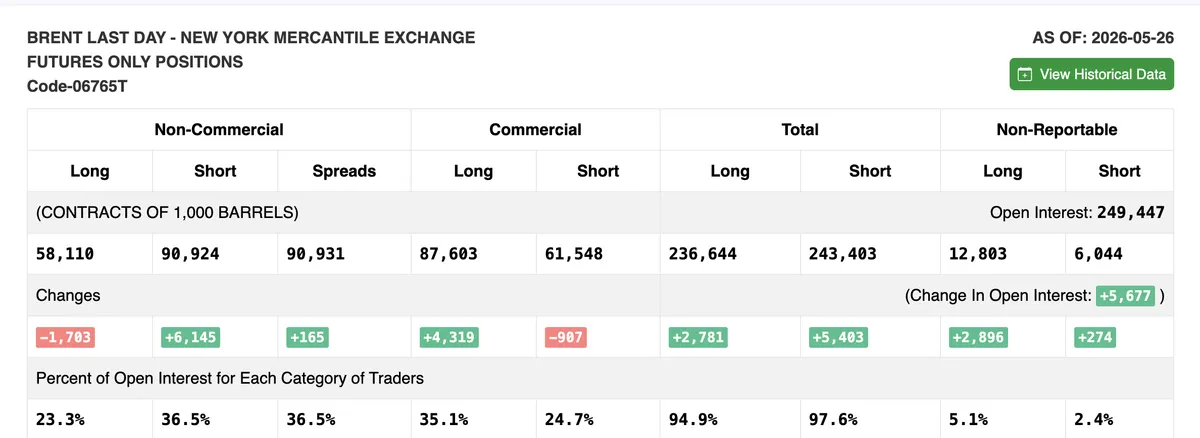Click the calendar icon in View Historical Data
This screenshot has height=438, width=1200.
(x=1025, y=75)
